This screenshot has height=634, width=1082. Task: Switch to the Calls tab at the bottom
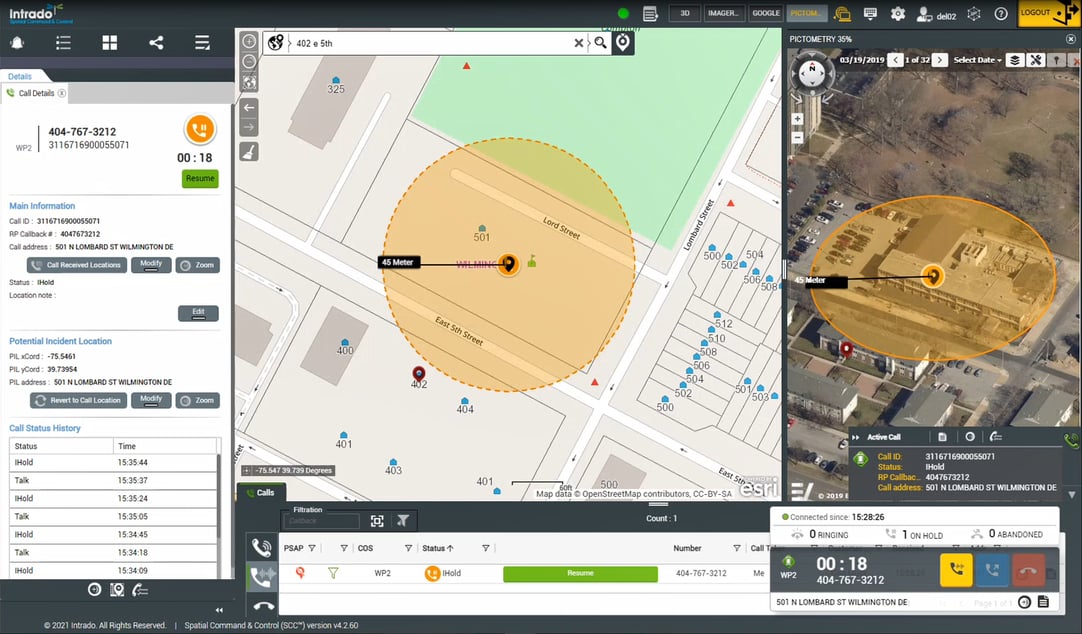(x=259, y=493)
